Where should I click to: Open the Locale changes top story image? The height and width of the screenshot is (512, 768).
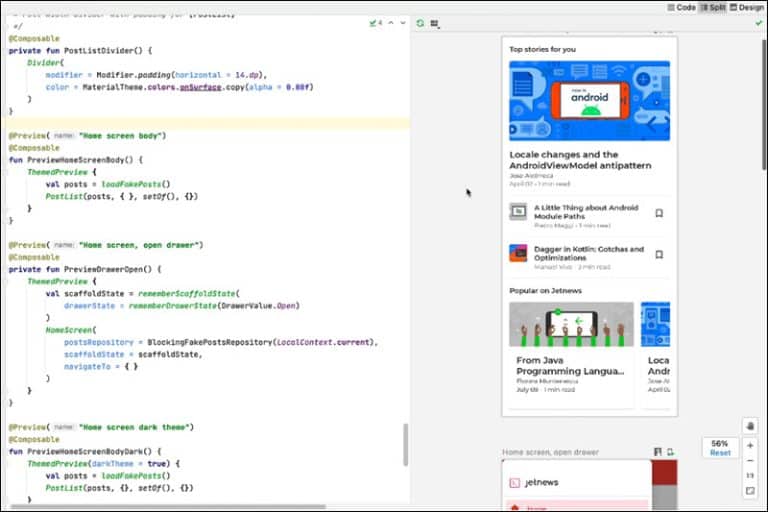[x=589, y=101]
